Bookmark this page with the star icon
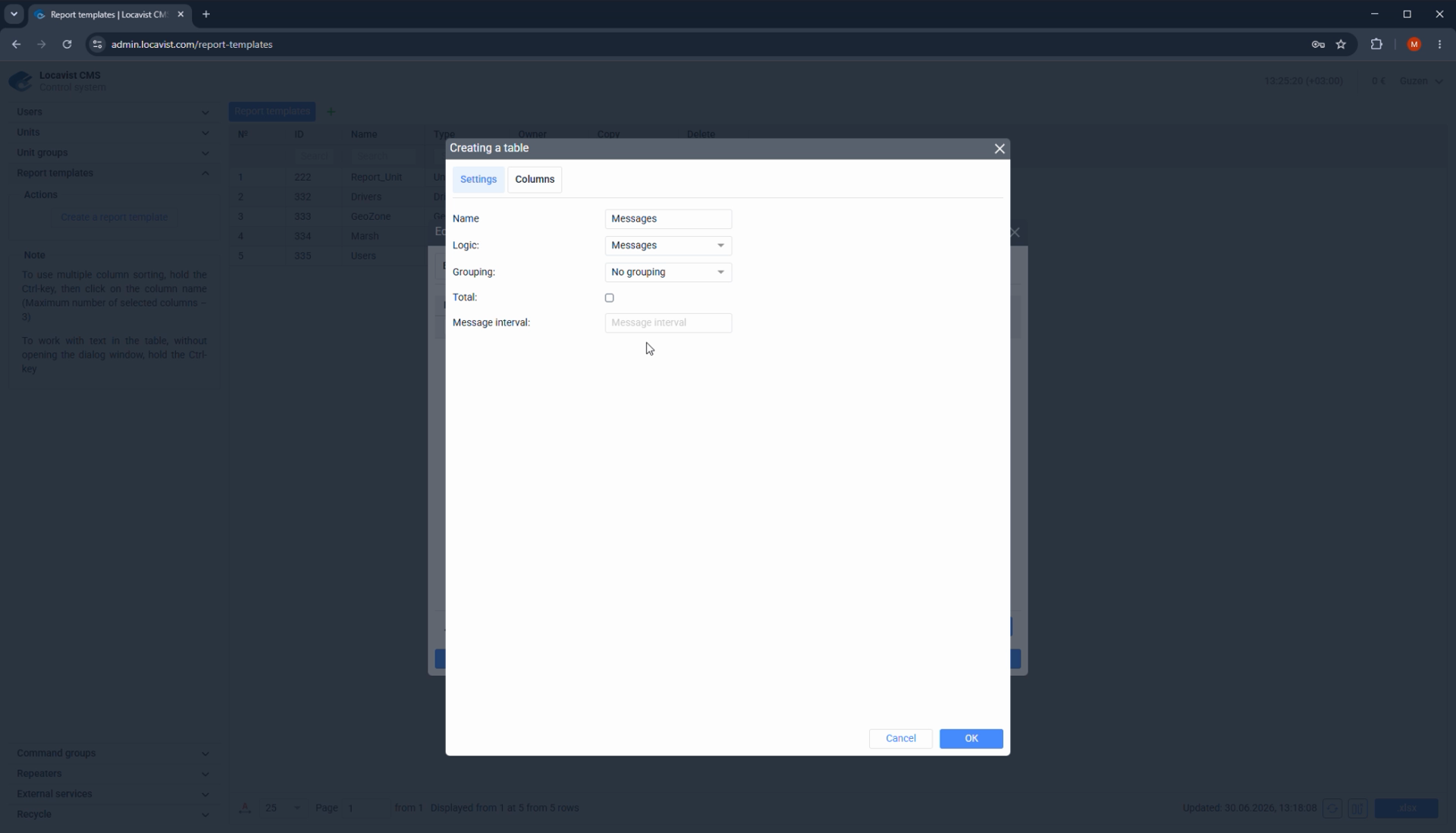1456x833 pixels. point(1341,45)
